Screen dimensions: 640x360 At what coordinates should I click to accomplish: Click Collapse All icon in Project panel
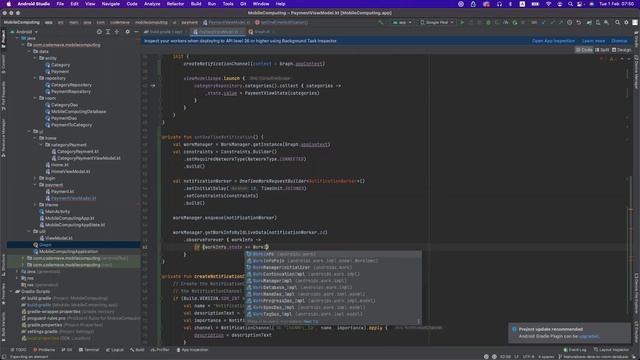117,31
